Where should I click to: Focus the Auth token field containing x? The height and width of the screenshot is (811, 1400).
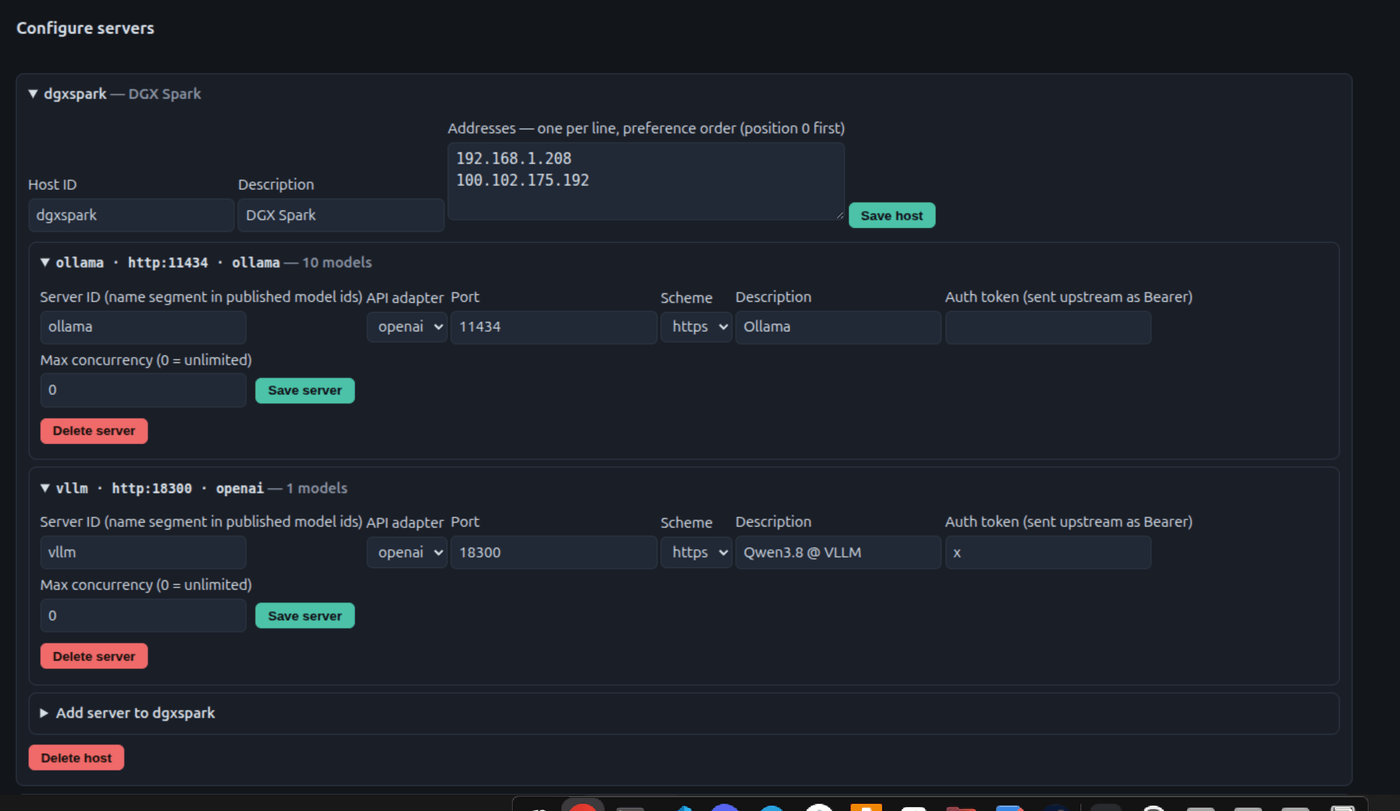(x=1048, y=552)
